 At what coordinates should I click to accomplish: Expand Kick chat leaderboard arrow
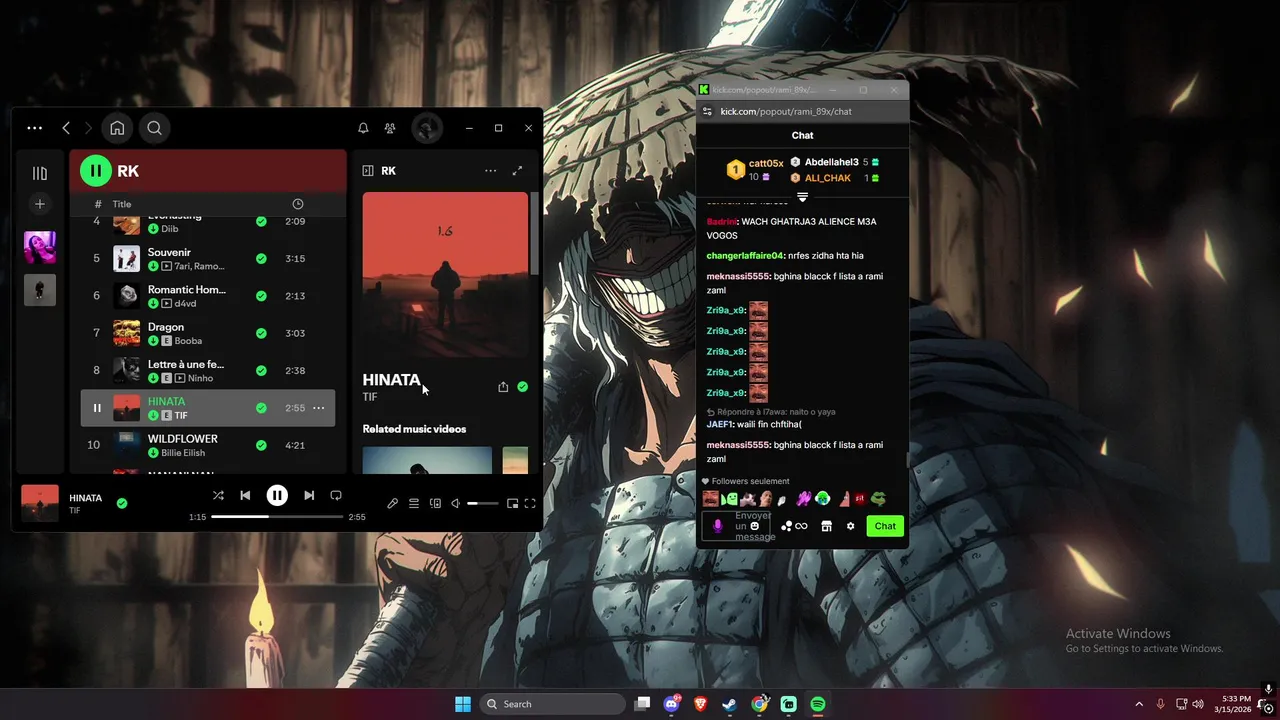click(802, 197)
